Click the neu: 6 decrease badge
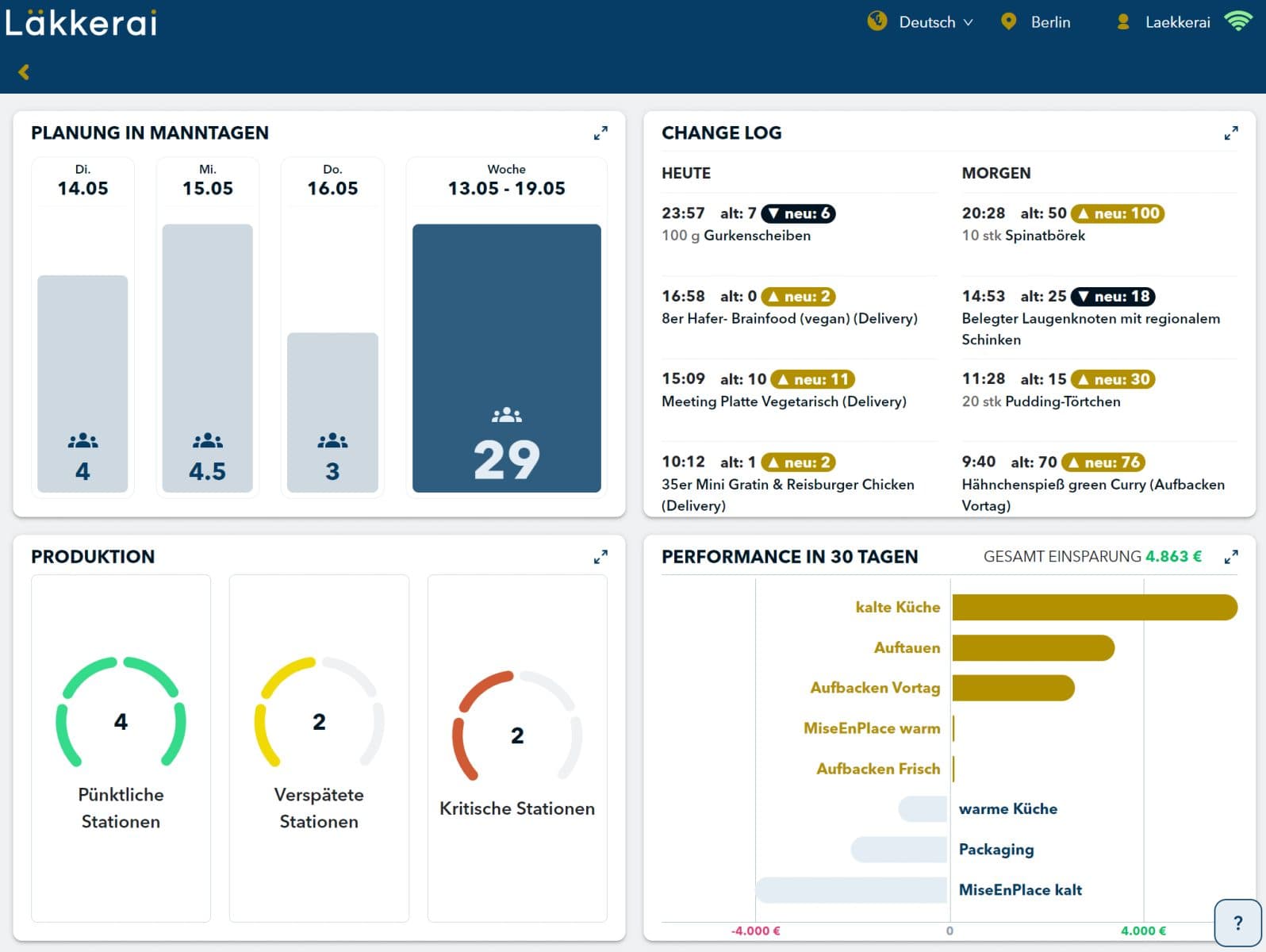1266x952 pixels. (798, 213)
